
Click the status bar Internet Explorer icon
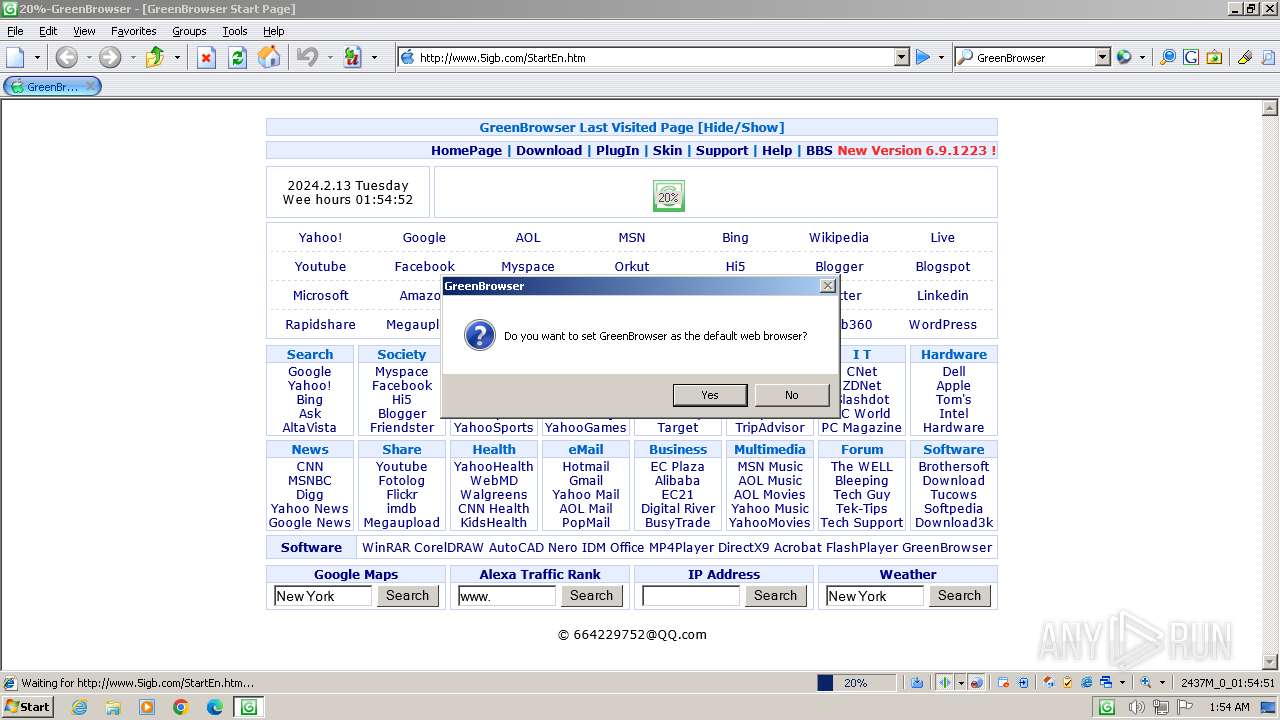(1086, 683)
